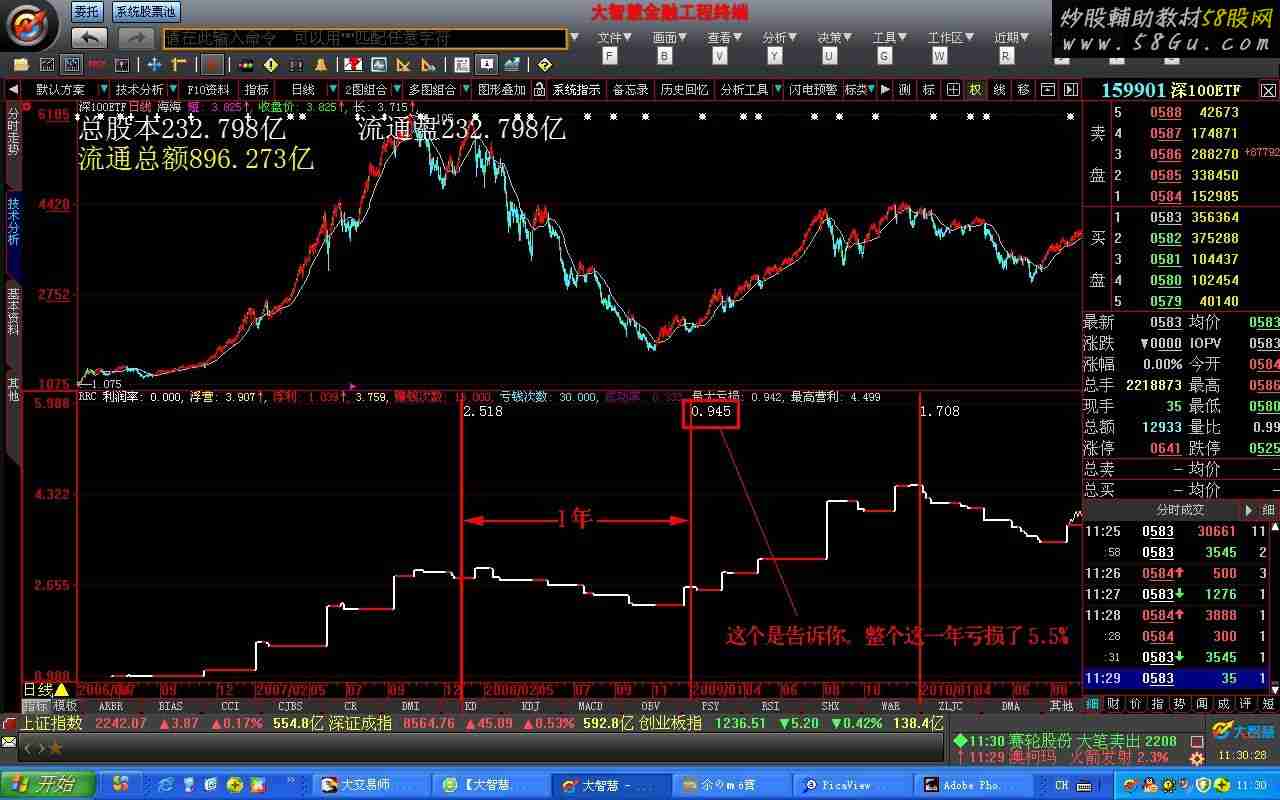Image resolution: width=1280 pixels, height=800 pixels.
Task: Click the 测 measure button
Action: pos(904,90)
